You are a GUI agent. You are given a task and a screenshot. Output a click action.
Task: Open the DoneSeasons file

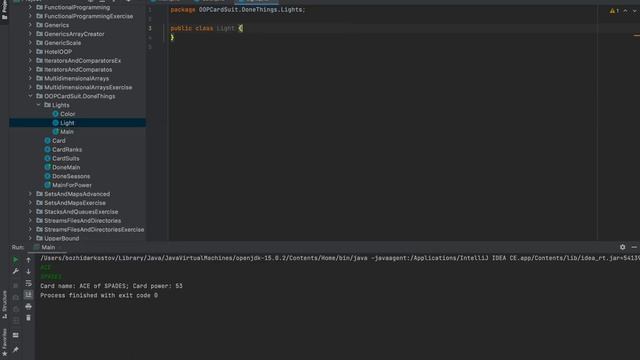coord(71,176)
